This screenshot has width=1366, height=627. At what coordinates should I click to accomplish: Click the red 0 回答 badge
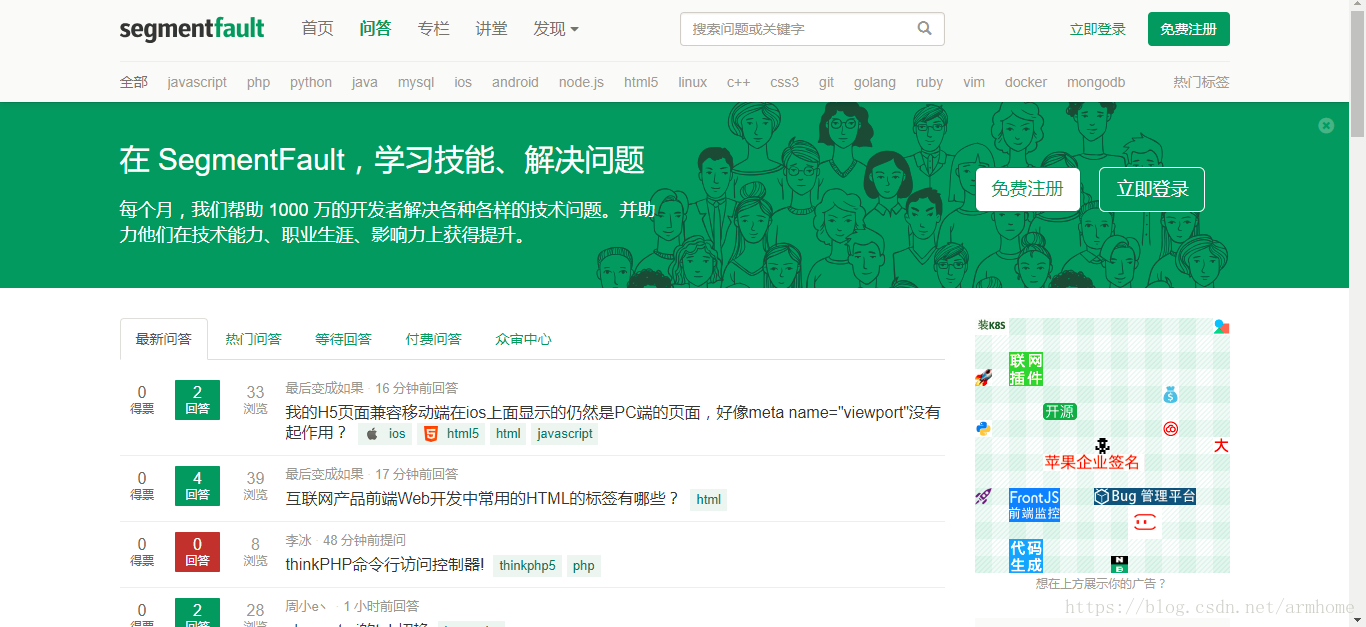(197, 551)
